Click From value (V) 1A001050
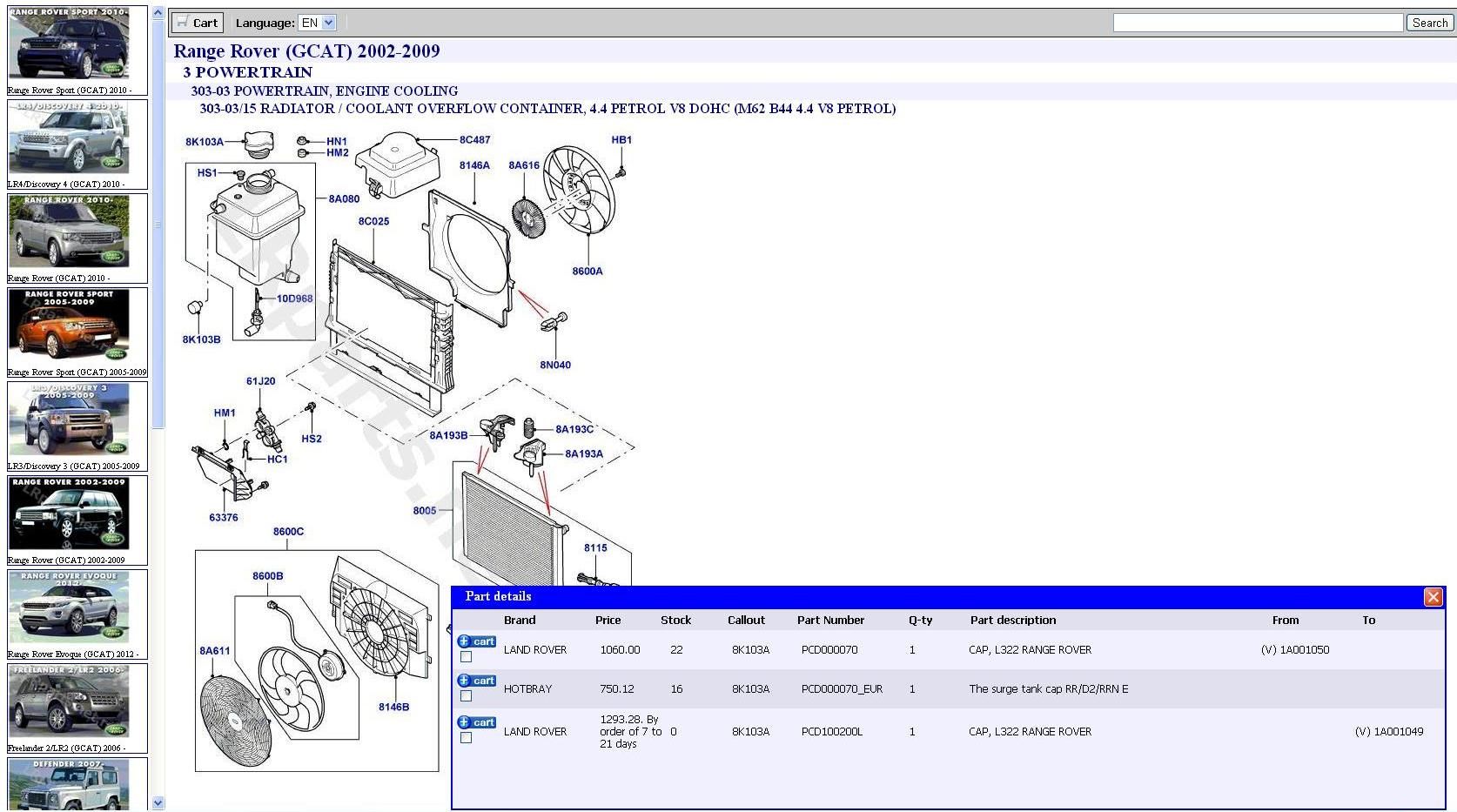The width and height of the screenshot is (1457, 812). (x=1295, y=649)
